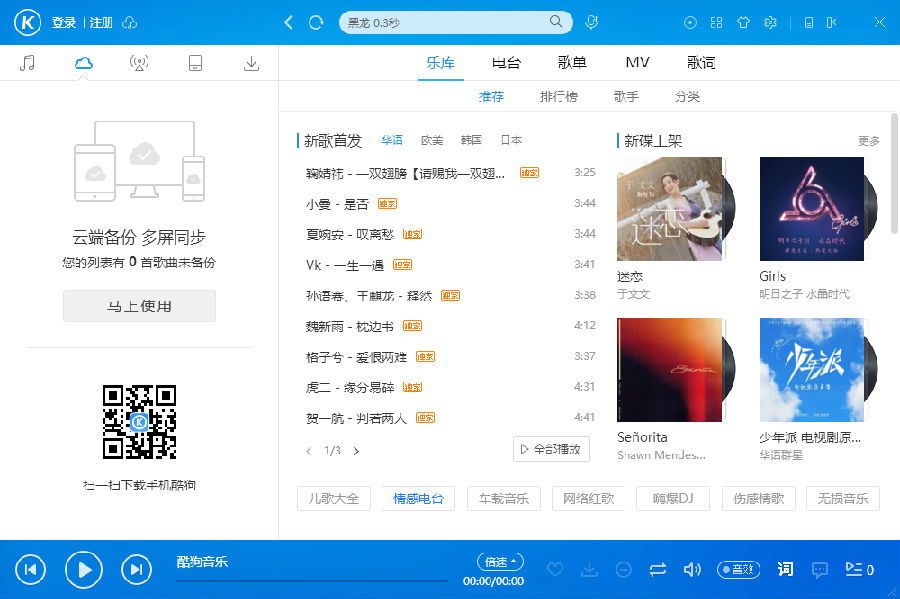Switch to the 电台 tab

point(506,63)
